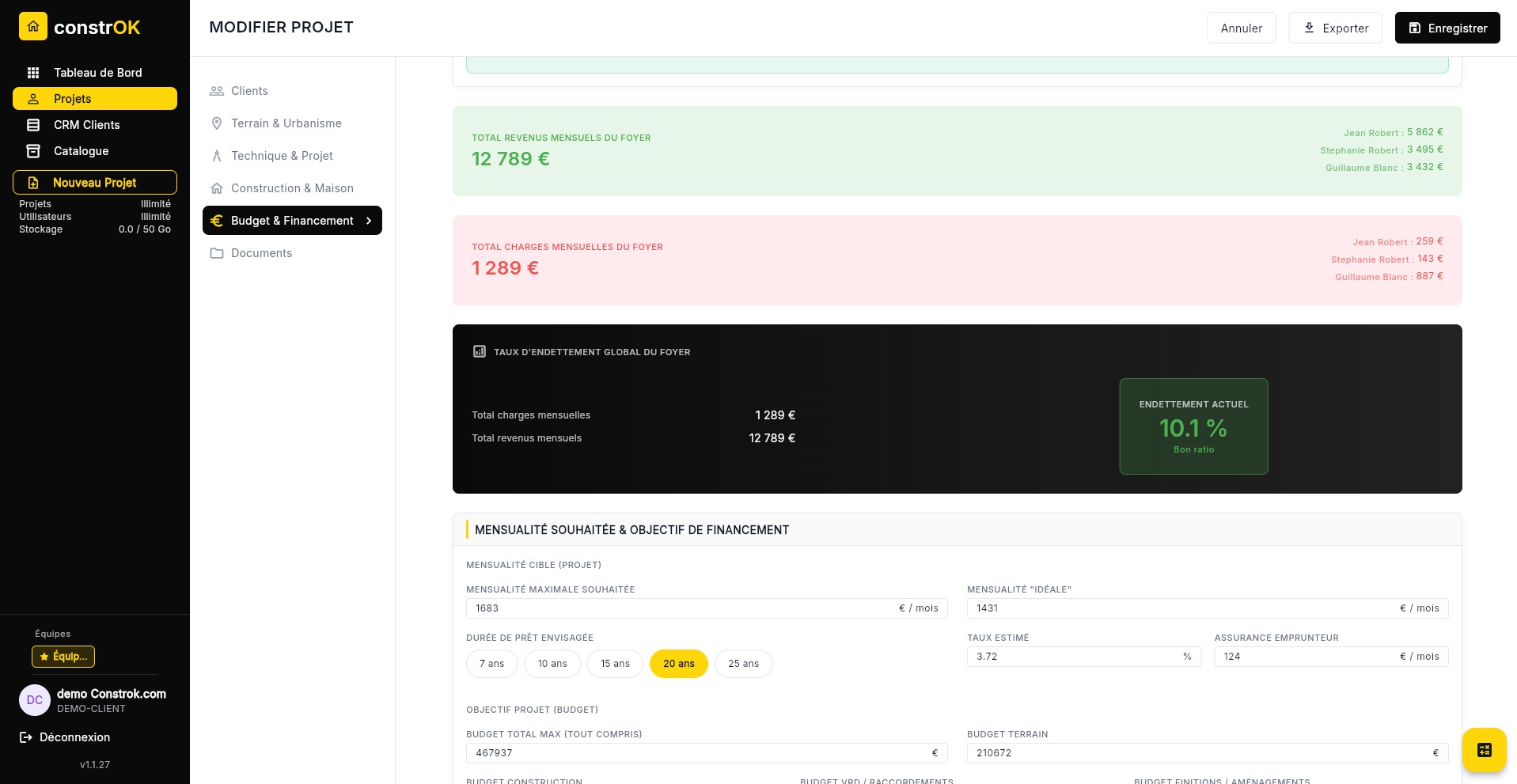Click the Enregistrer save icon
This screenshot has height=784, width=1517.
point(1414,27)
